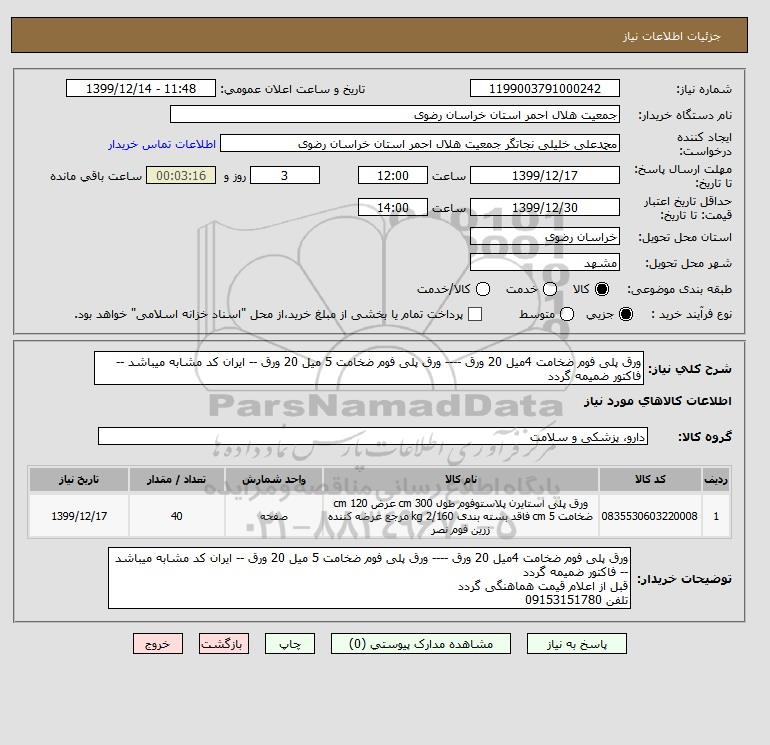Click quantity cell 40
The image size is (770, 745).
coord(177,516)
